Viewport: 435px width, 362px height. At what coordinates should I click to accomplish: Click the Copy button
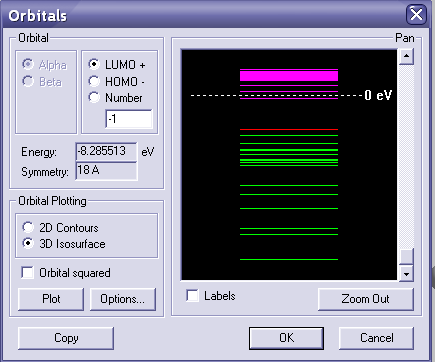(66, 338)
